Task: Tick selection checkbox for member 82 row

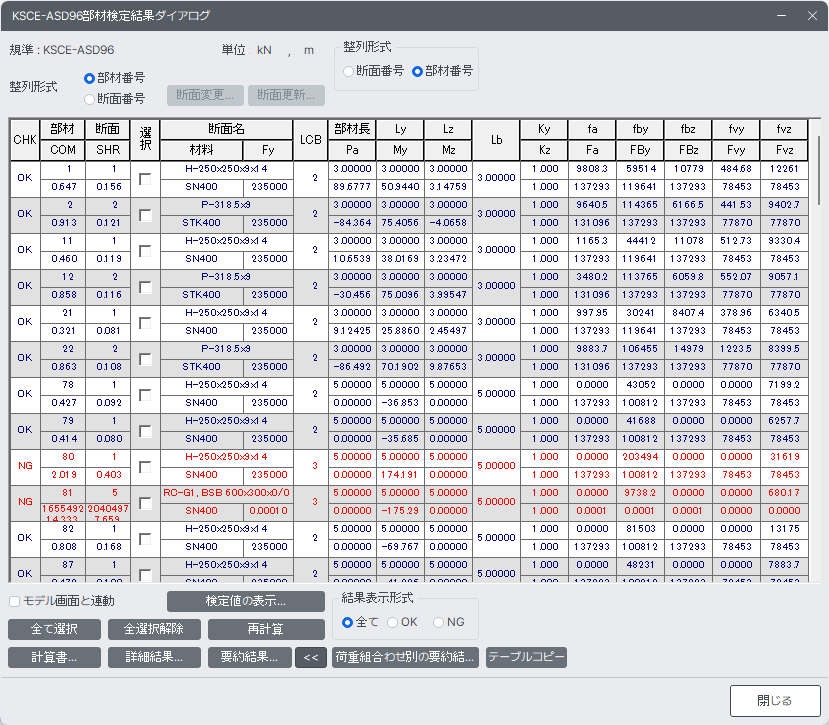Action: 145,538
